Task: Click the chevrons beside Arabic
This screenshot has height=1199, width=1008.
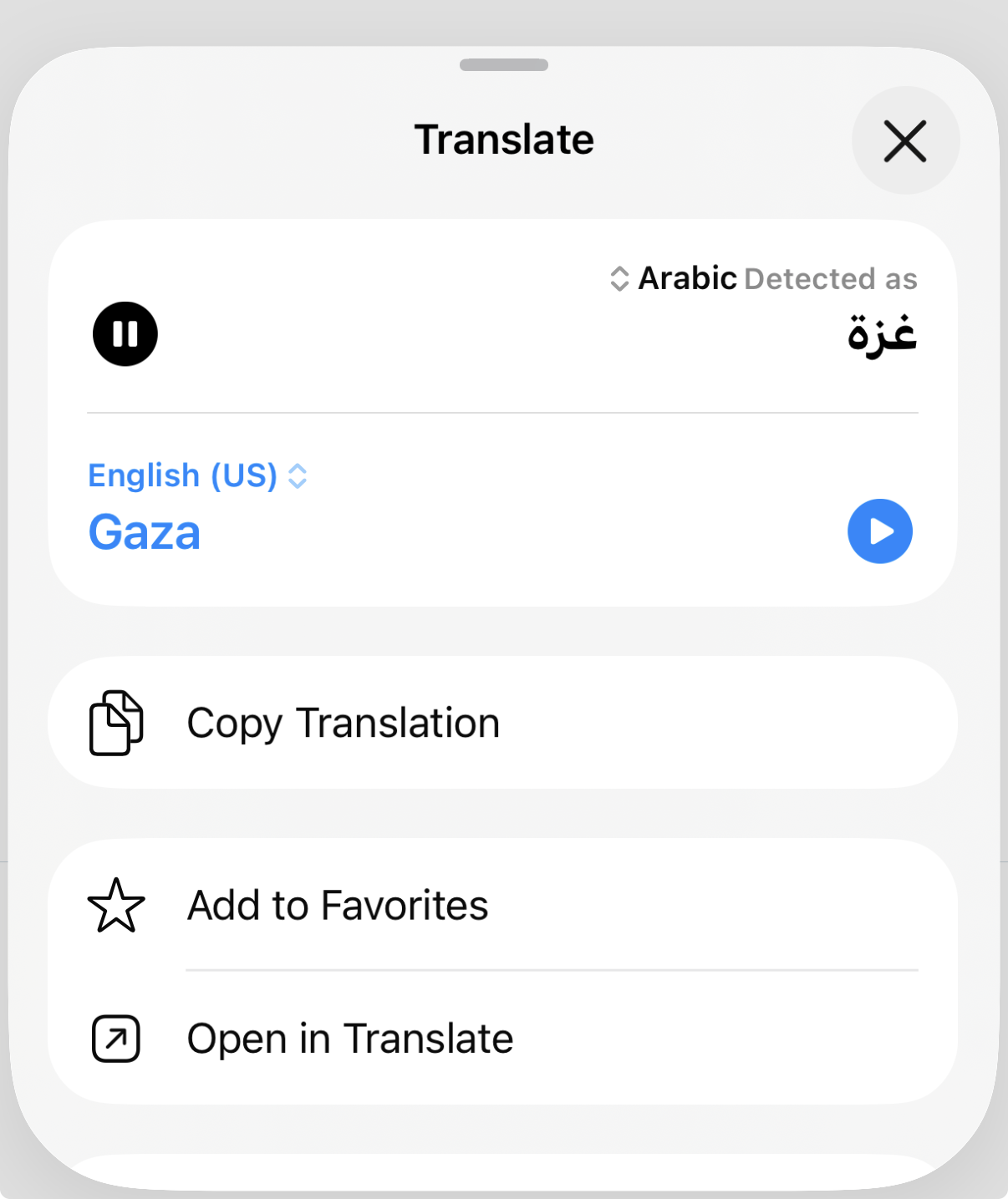Action: pos(619,278)
